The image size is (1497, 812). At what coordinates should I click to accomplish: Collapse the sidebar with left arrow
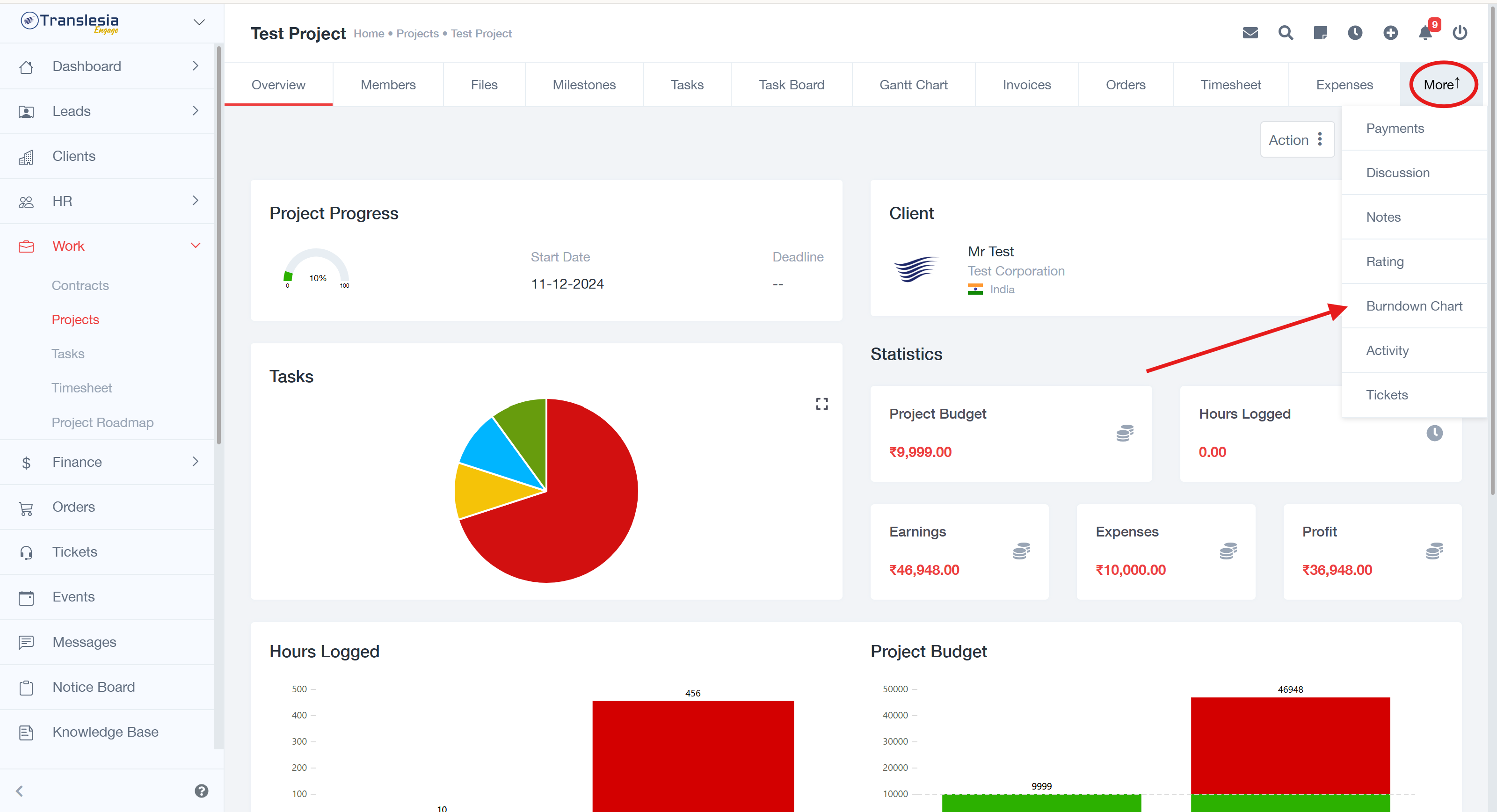[20, 791]
